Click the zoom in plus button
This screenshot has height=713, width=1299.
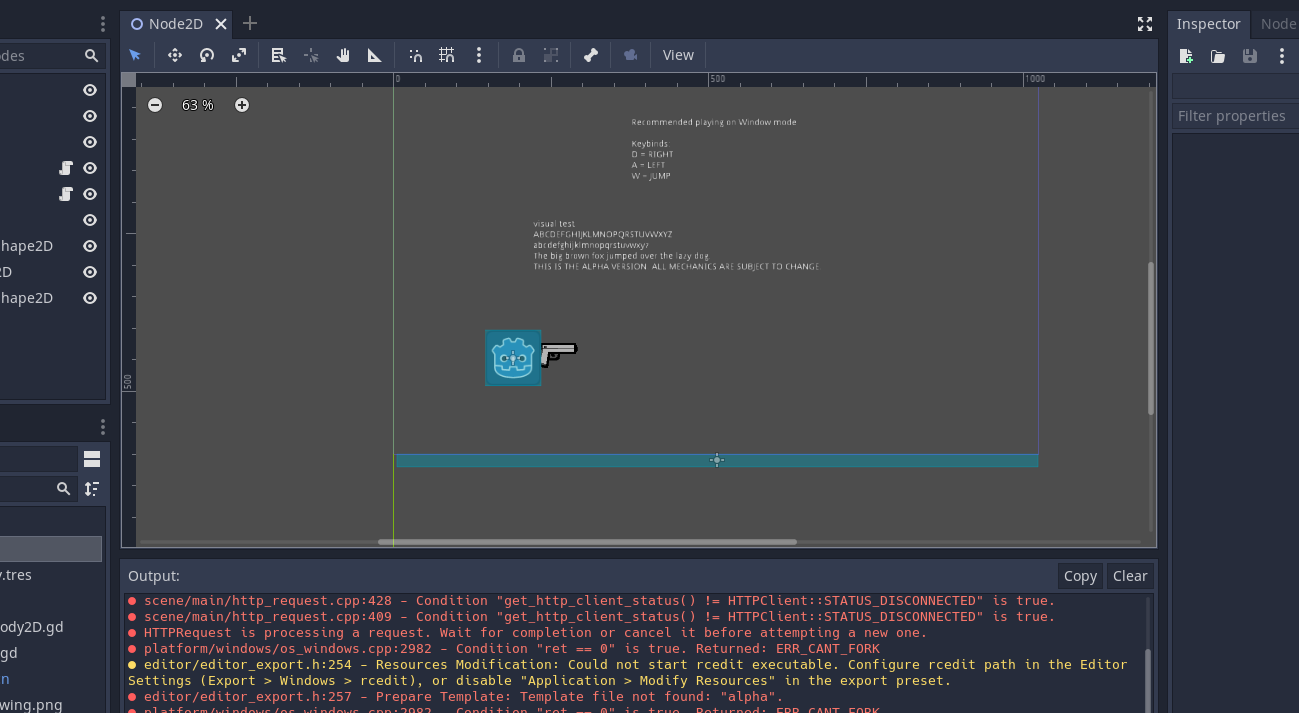[242, 105]
